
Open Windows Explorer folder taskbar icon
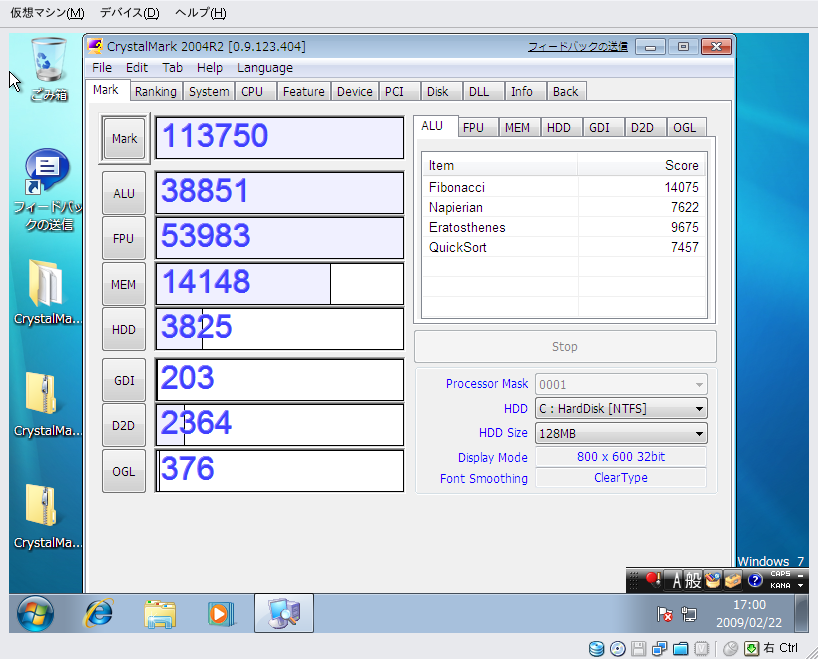click(159, 613)
